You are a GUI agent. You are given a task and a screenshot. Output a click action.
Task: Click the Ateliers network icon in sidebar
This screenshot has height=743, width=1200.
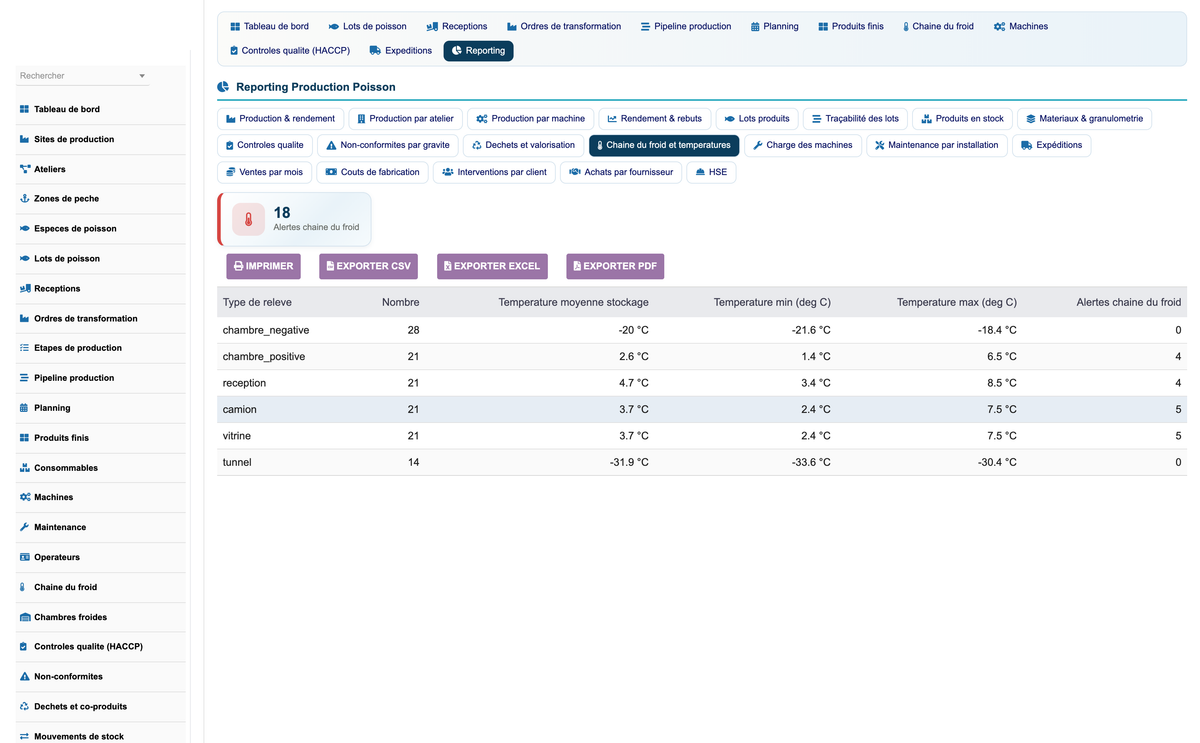25,169
